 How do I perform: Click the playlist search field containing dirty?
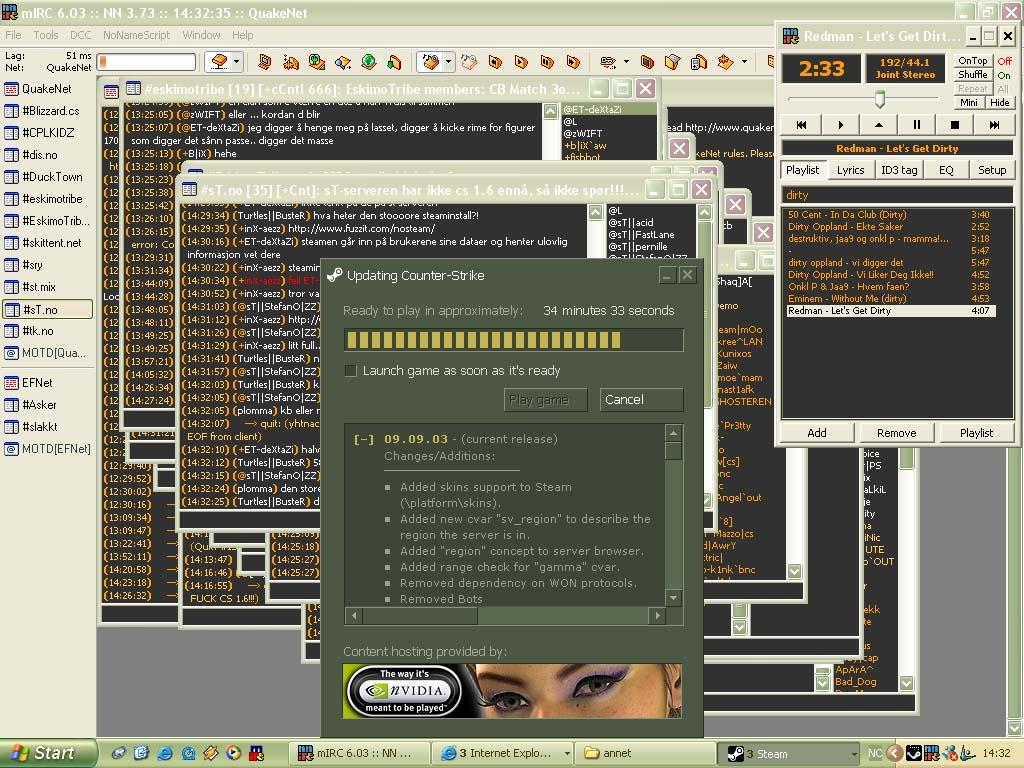tap(897, 195)
